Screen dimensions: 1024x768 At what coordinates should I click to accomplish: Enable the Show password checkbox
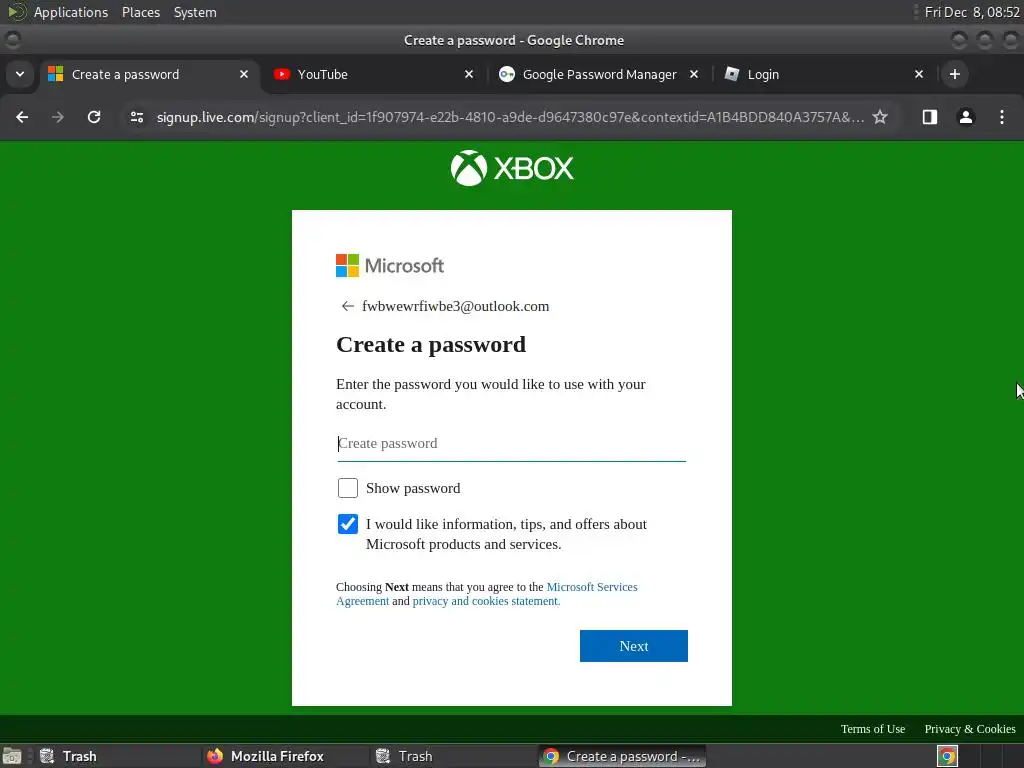(347, 488)
